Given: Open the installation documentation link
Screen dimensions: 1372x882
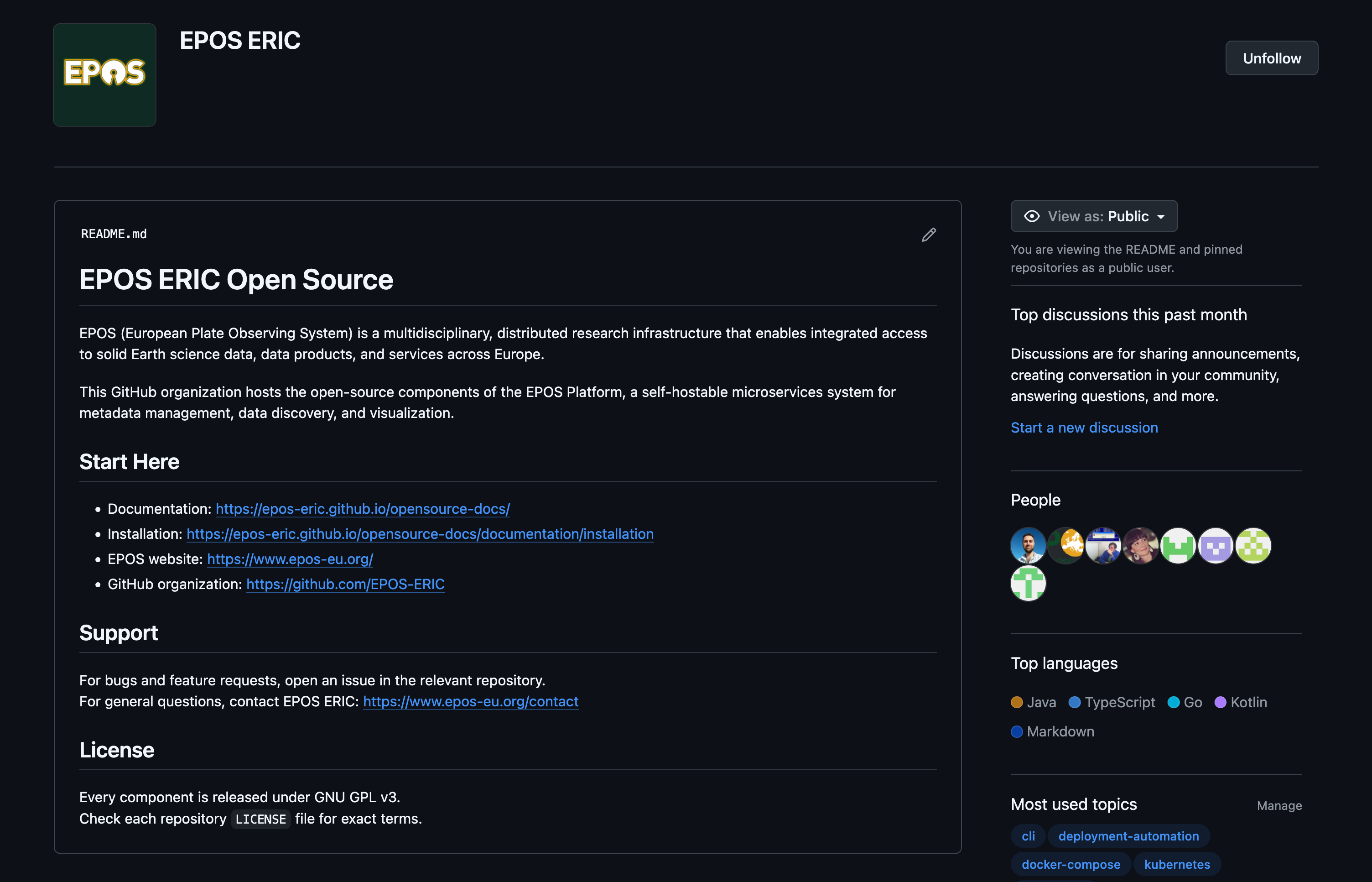Looking at the screenshot, I should 420,534.
